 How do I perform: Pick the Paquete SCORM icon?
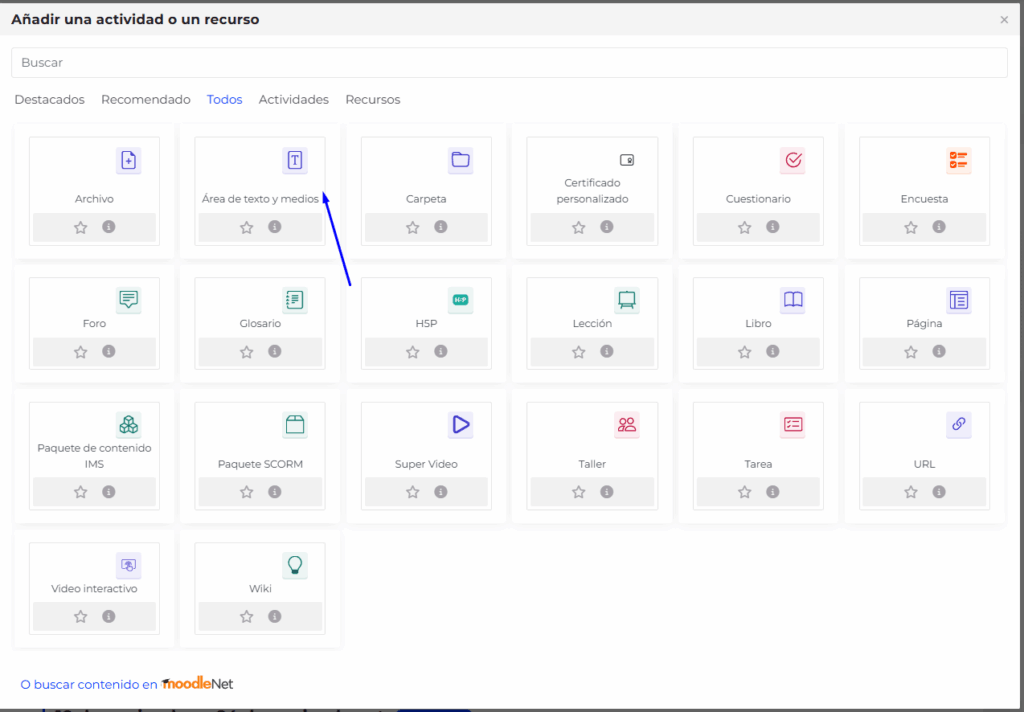pyautogui.click(x=294, y=425)
